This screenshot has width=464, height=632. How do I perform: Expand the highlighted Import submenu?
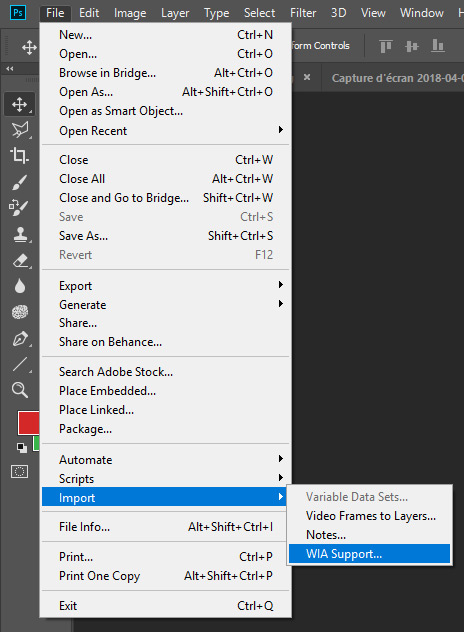165,498
